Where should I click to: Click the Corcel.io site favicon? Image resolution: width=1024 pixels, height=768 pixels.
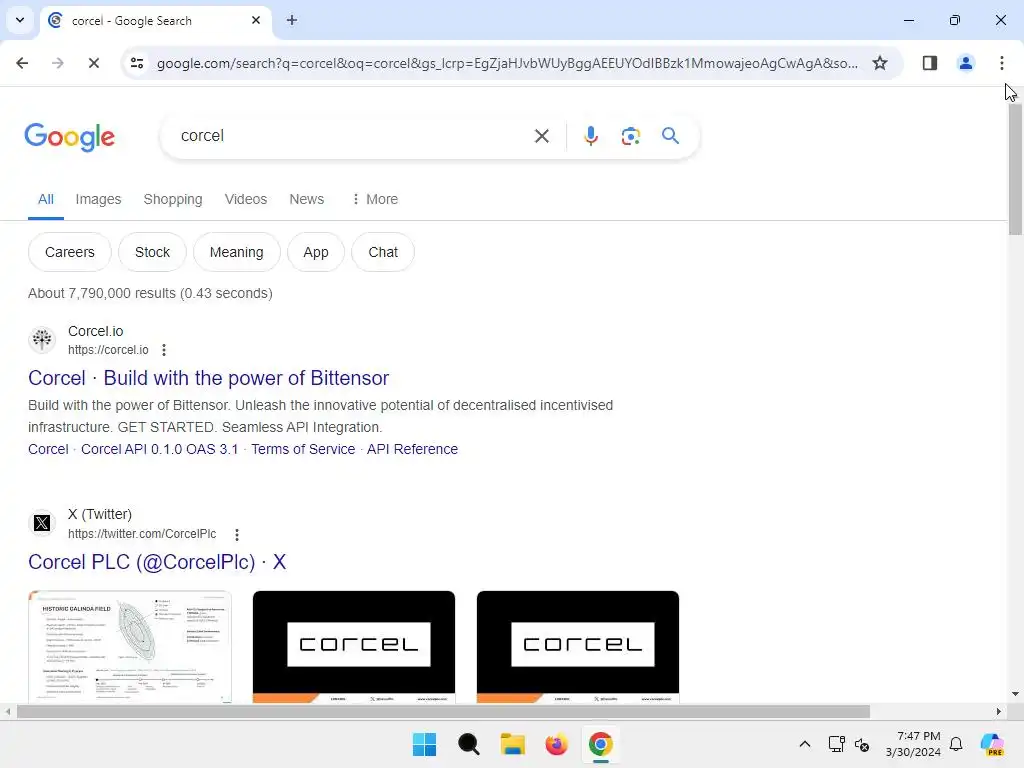click(42, 340)
